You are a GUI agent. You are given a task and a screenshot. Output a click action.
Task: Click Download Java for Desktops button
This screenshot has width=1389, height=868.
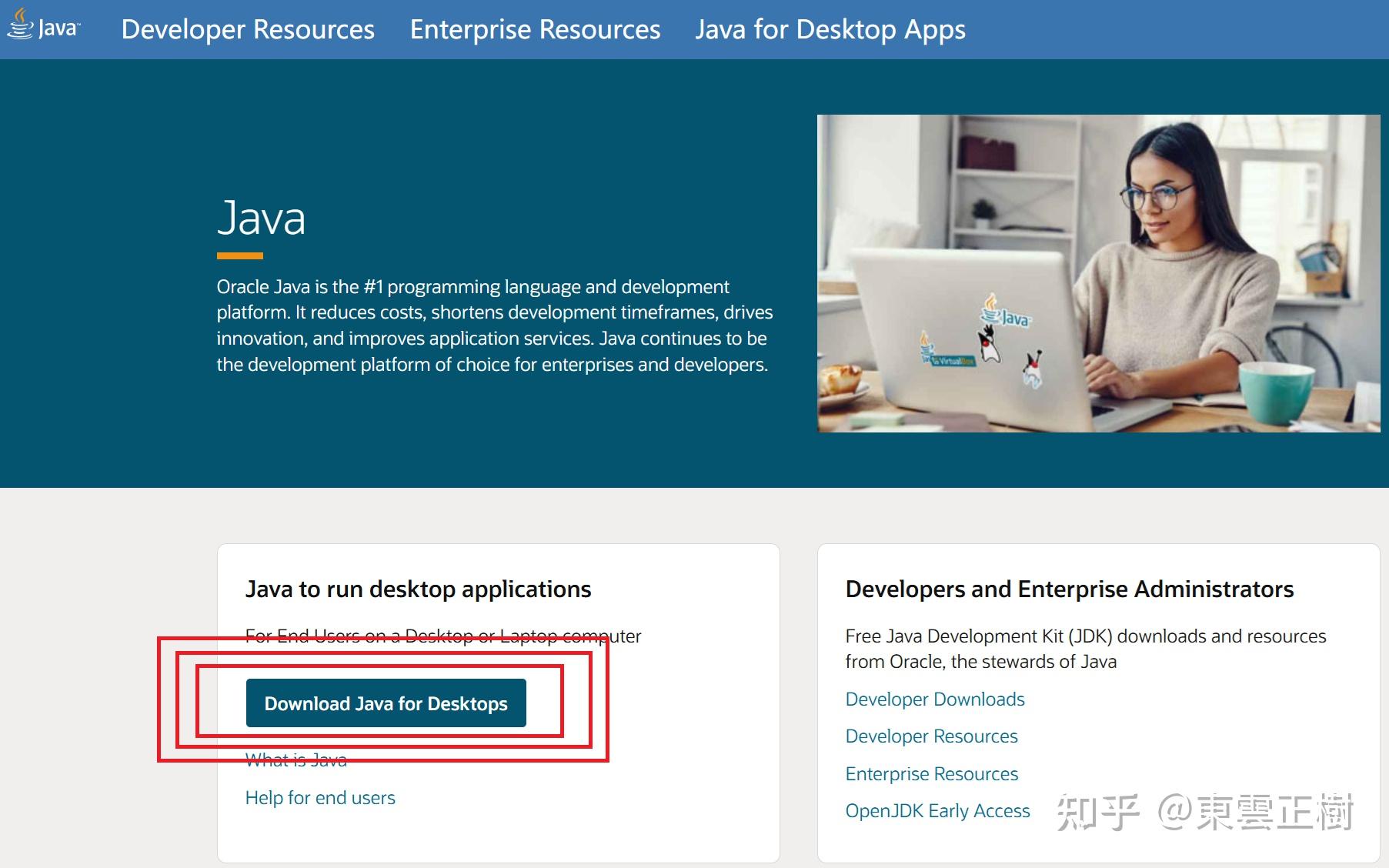(386, 703)
